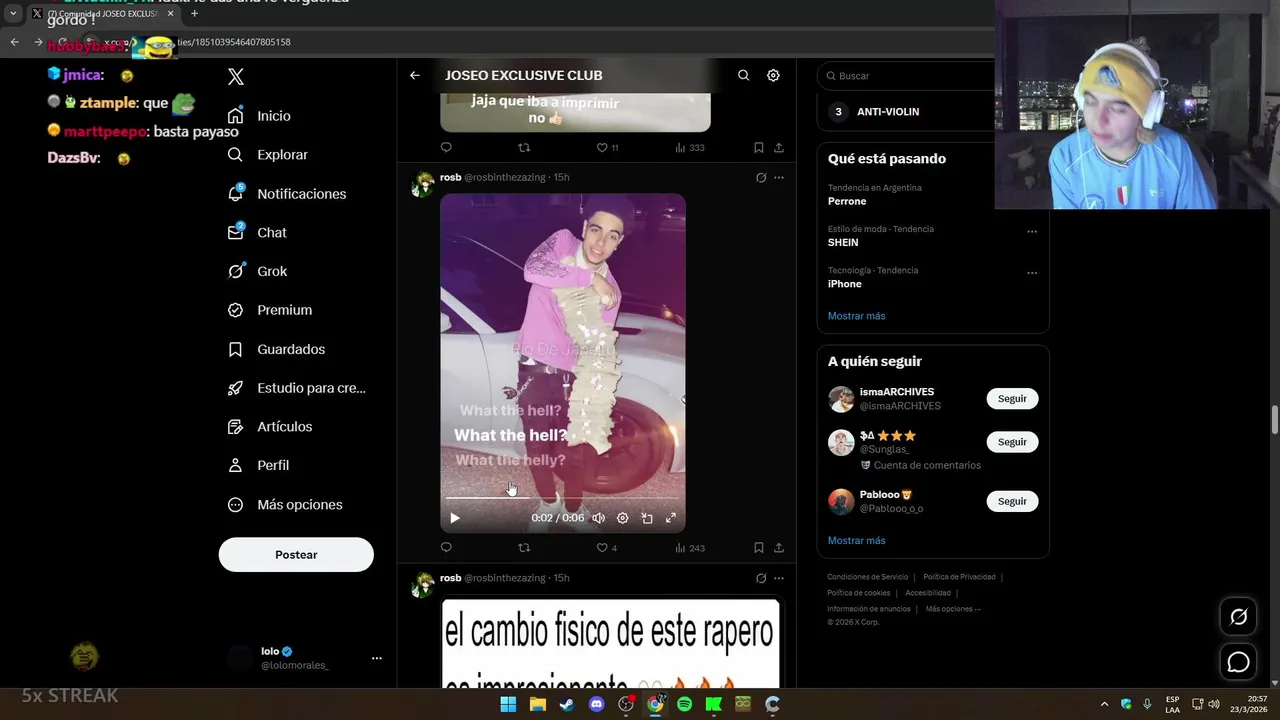Open more options for iPhone trend
The image size is (1280, 720).
pos(1032,272)
